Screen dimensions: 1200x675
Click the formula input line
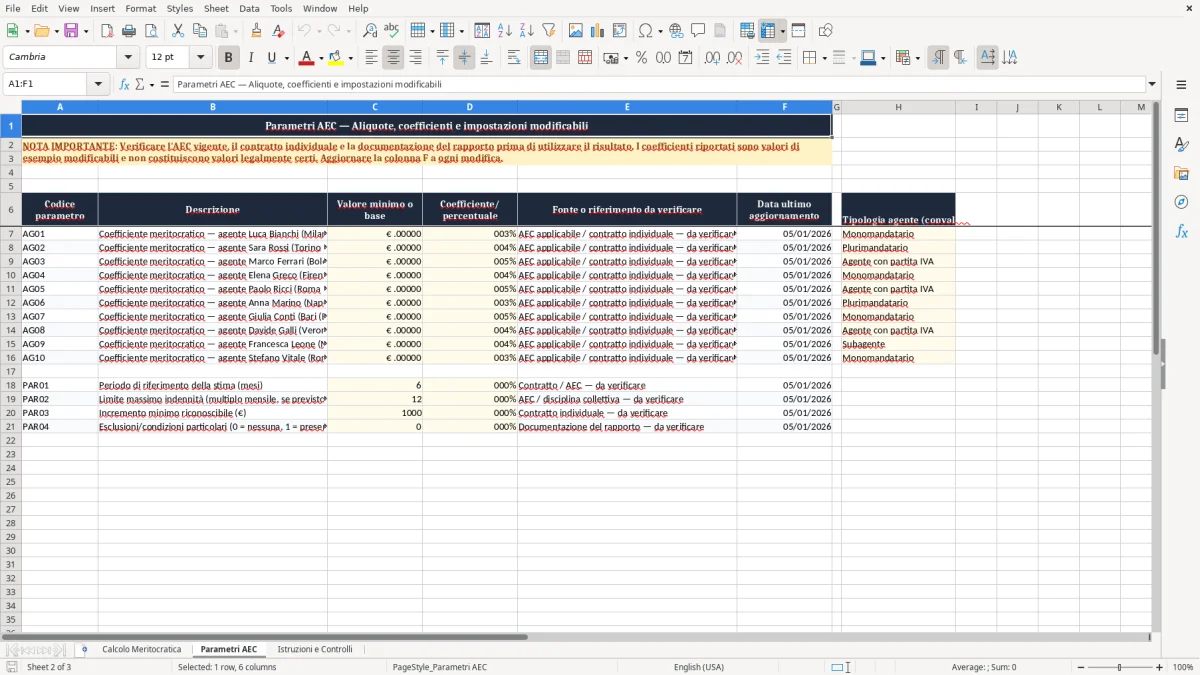pyautogui.click(x=659, y=84)
